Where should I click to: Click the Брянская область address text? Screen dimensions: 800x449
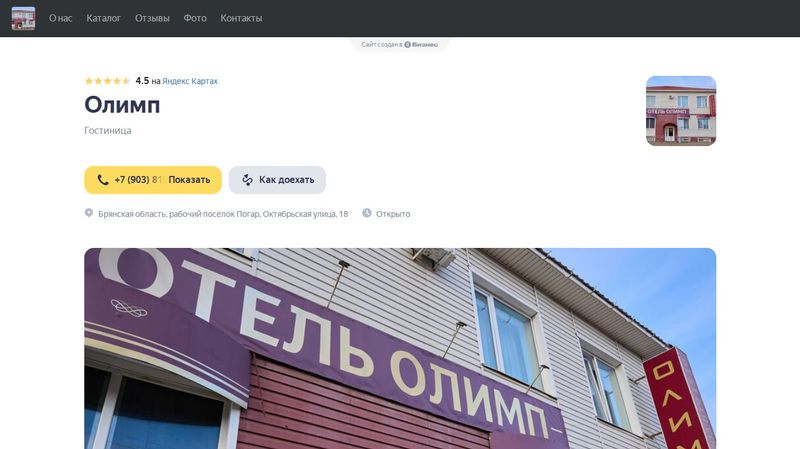(x=223, y=214)
